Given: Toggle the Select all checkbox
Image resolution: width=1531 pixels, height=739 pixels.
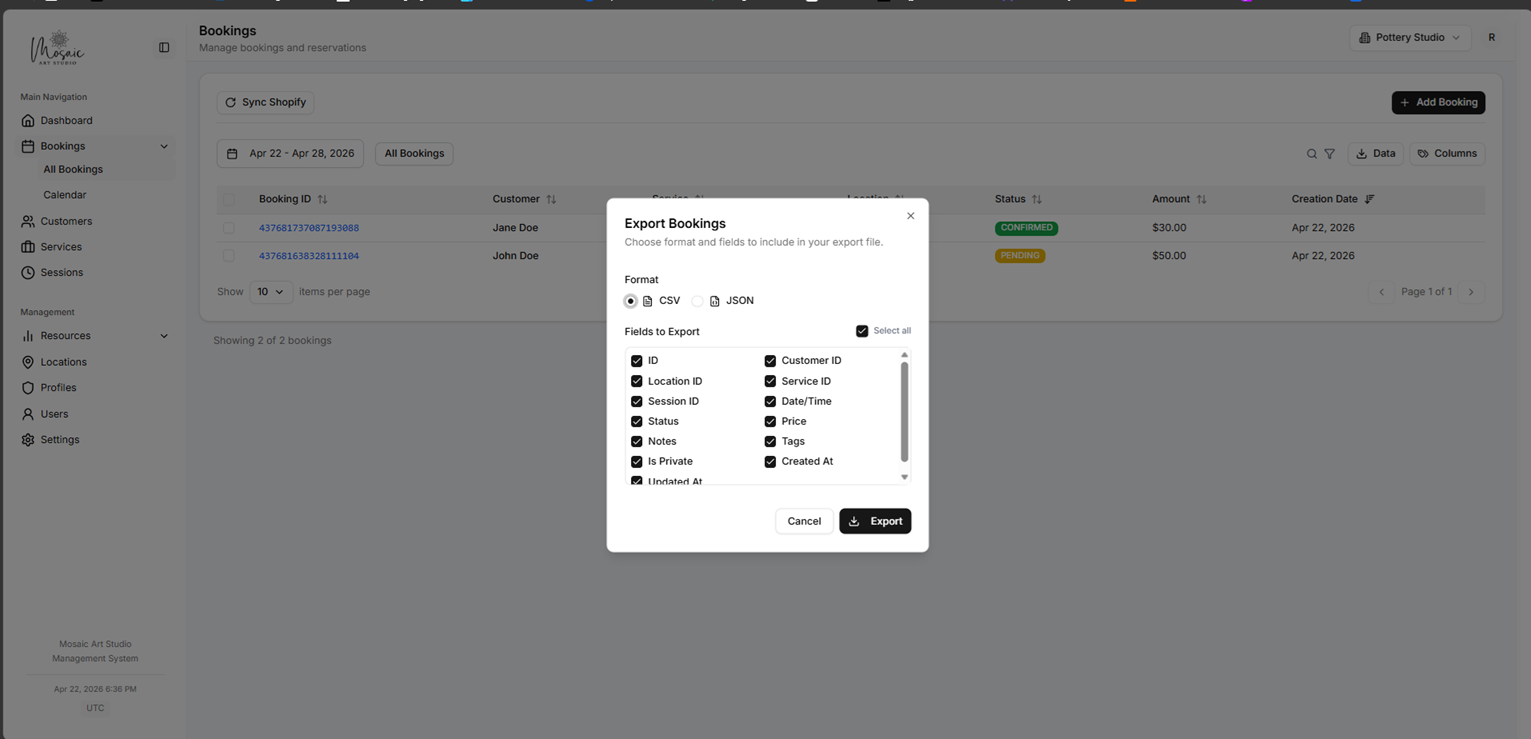Looking at the screenshot, I should 862,330.
